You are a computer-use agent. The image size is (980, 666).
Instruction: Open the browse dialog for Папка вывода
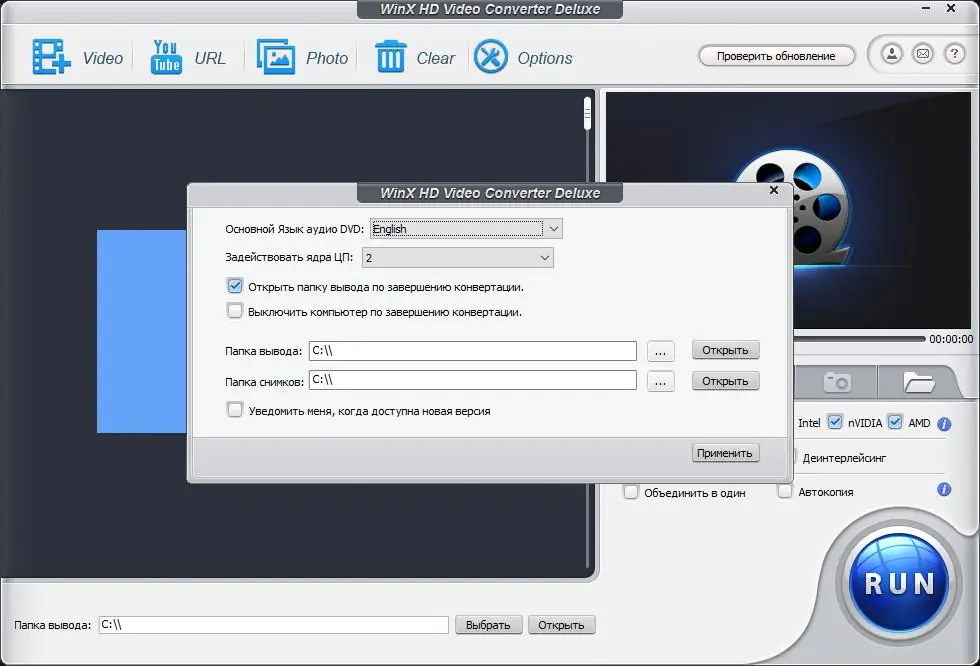(660, 350)
